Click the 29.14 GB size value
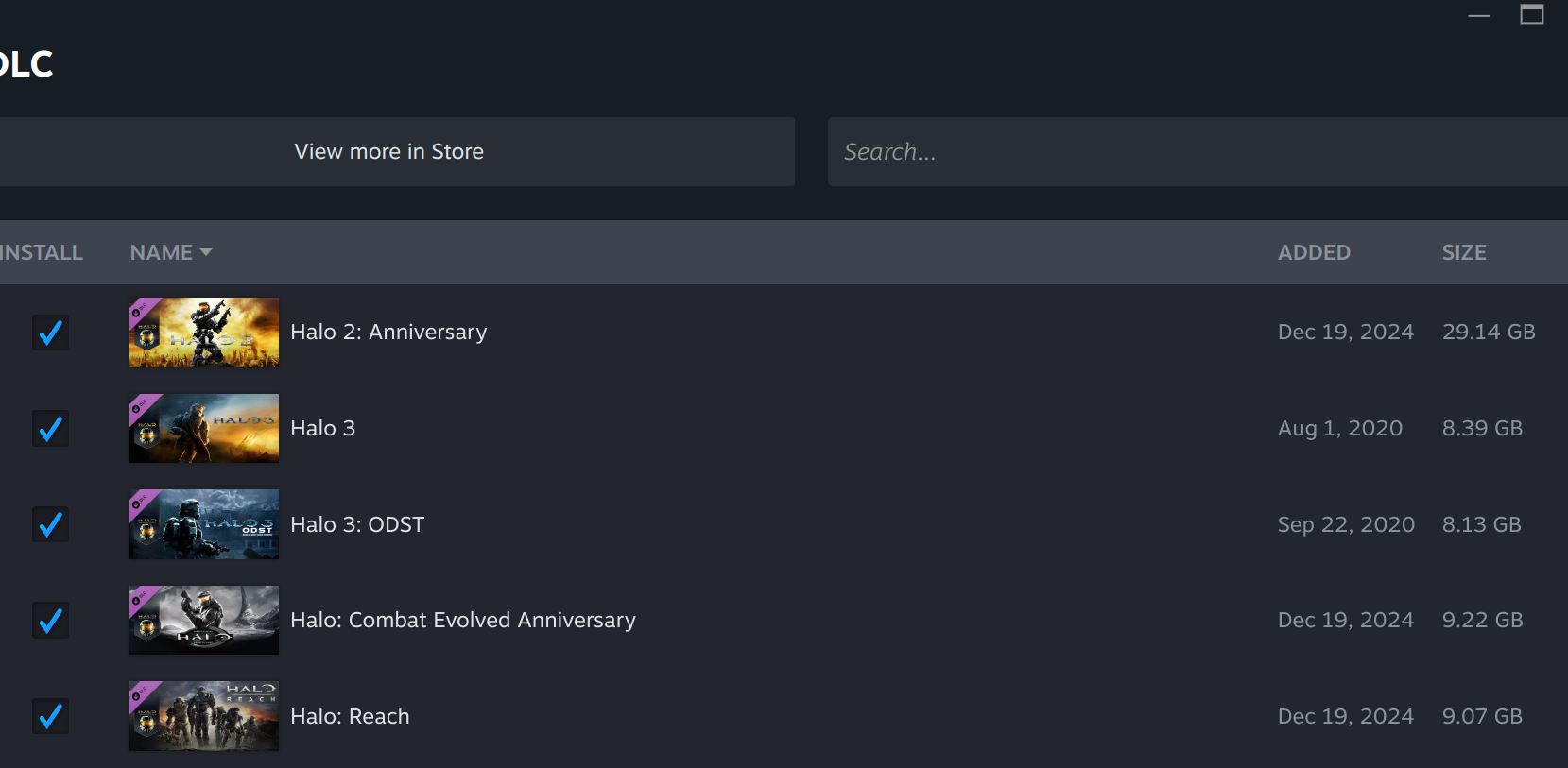This screenshot has width=1568, height=768. click(x=1489, y=333)
